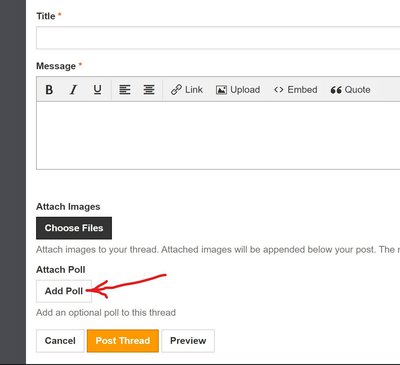Click the Add Poll button
Image resolution: width=400 pixels, height=365 pixels.
64,291
